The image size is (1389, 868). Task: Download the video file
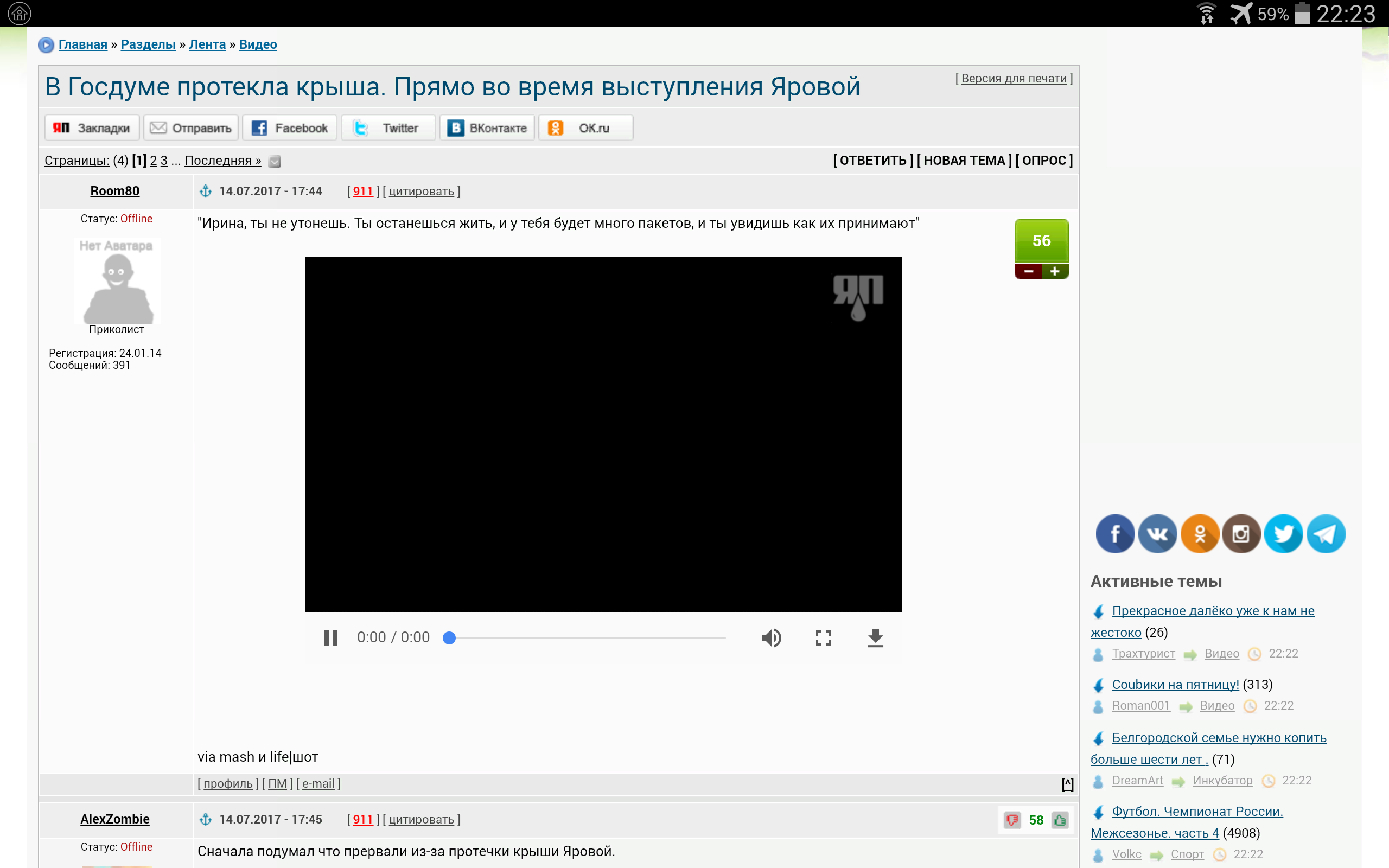(875, 638)
